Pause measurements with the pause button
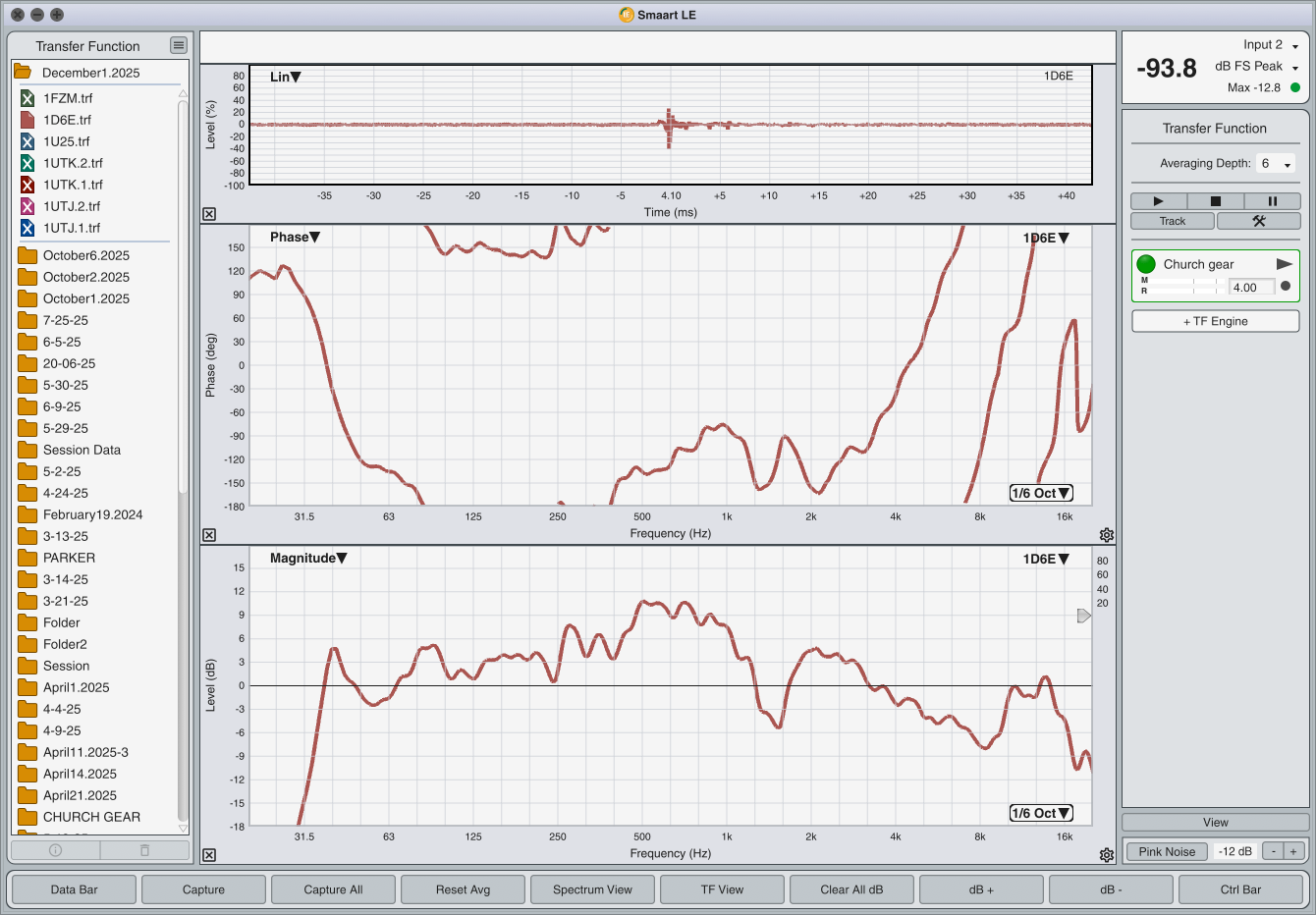 click(1272, 201)
